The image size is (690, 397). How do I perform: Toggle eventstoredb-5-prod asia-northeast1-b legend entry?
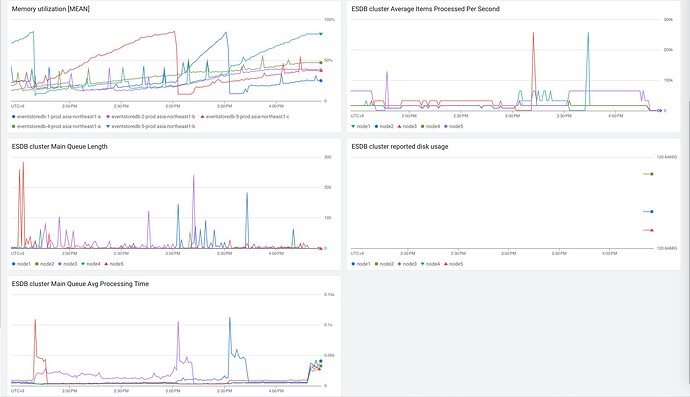(150, 126)
